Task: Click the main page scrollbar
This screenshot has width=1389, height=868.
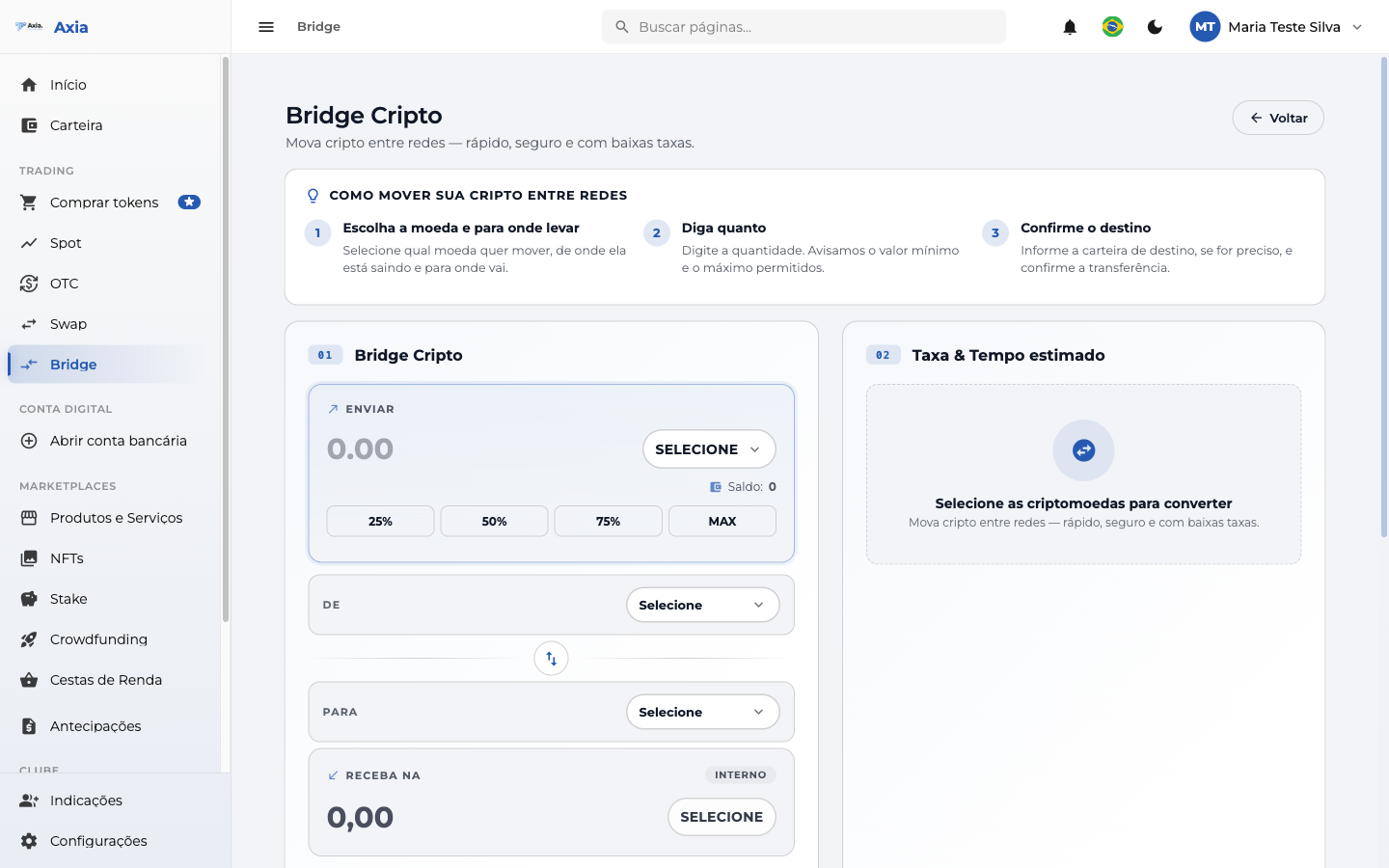Action: [1383, 297]
